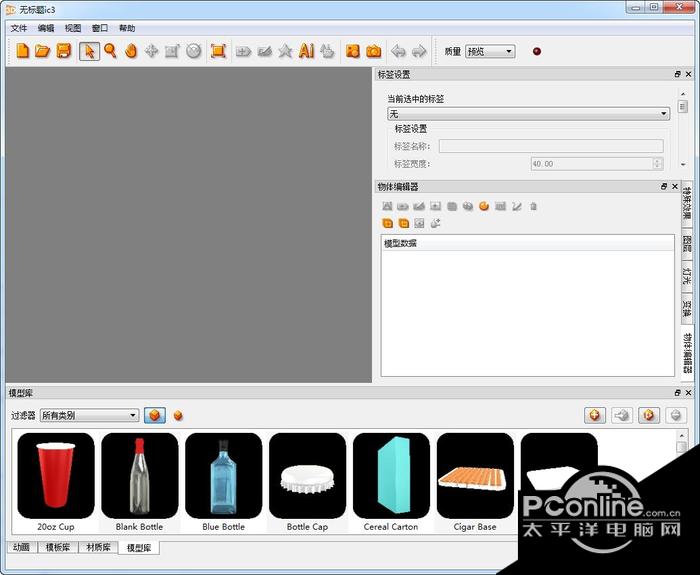Activate the arrow selection tool
The width and height of the screenshot is (700, 575).
[89, 51]
